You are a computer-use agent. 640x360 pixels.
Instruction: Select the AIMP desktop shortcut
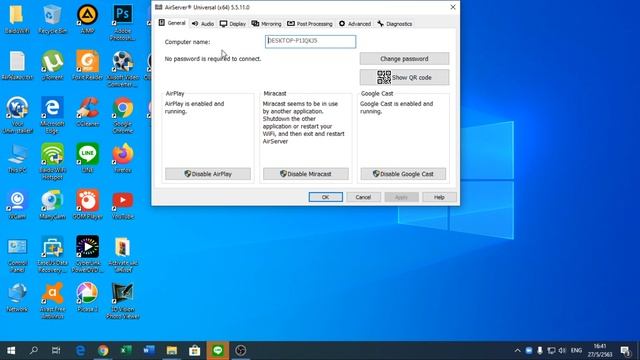tap(87, 20)
